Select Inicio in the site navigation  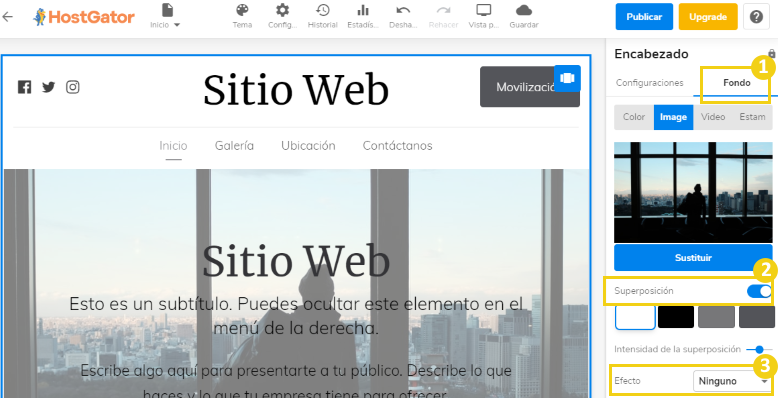pyautogui.click(x=173, y=145)
